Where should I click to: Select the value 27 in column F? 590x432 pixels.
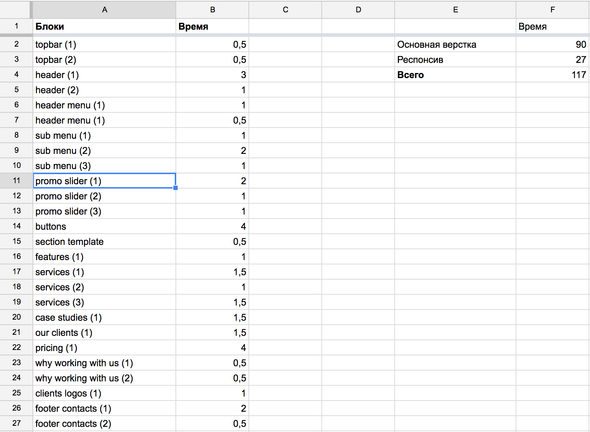pyautogui.click(x=553, y=59)
